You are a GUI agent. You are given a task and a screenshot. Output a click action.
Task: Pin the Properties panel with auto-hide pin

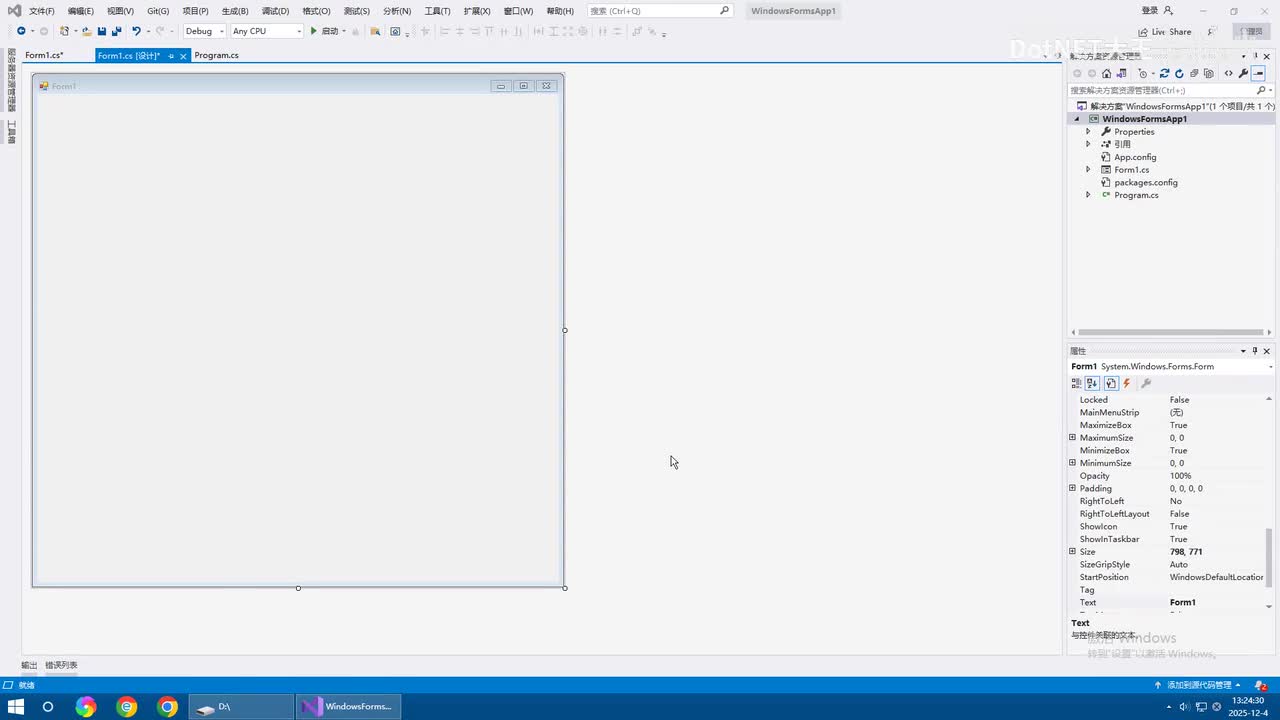pyautogui.click(x=1255, y=351)
